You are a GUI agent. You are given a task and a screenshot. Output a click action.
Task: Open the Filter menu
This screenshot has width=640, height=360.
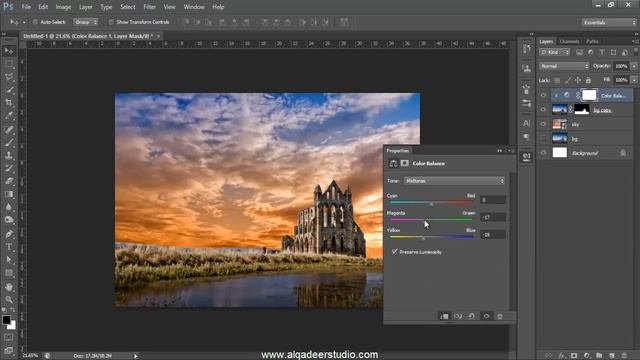pos(149,7)
